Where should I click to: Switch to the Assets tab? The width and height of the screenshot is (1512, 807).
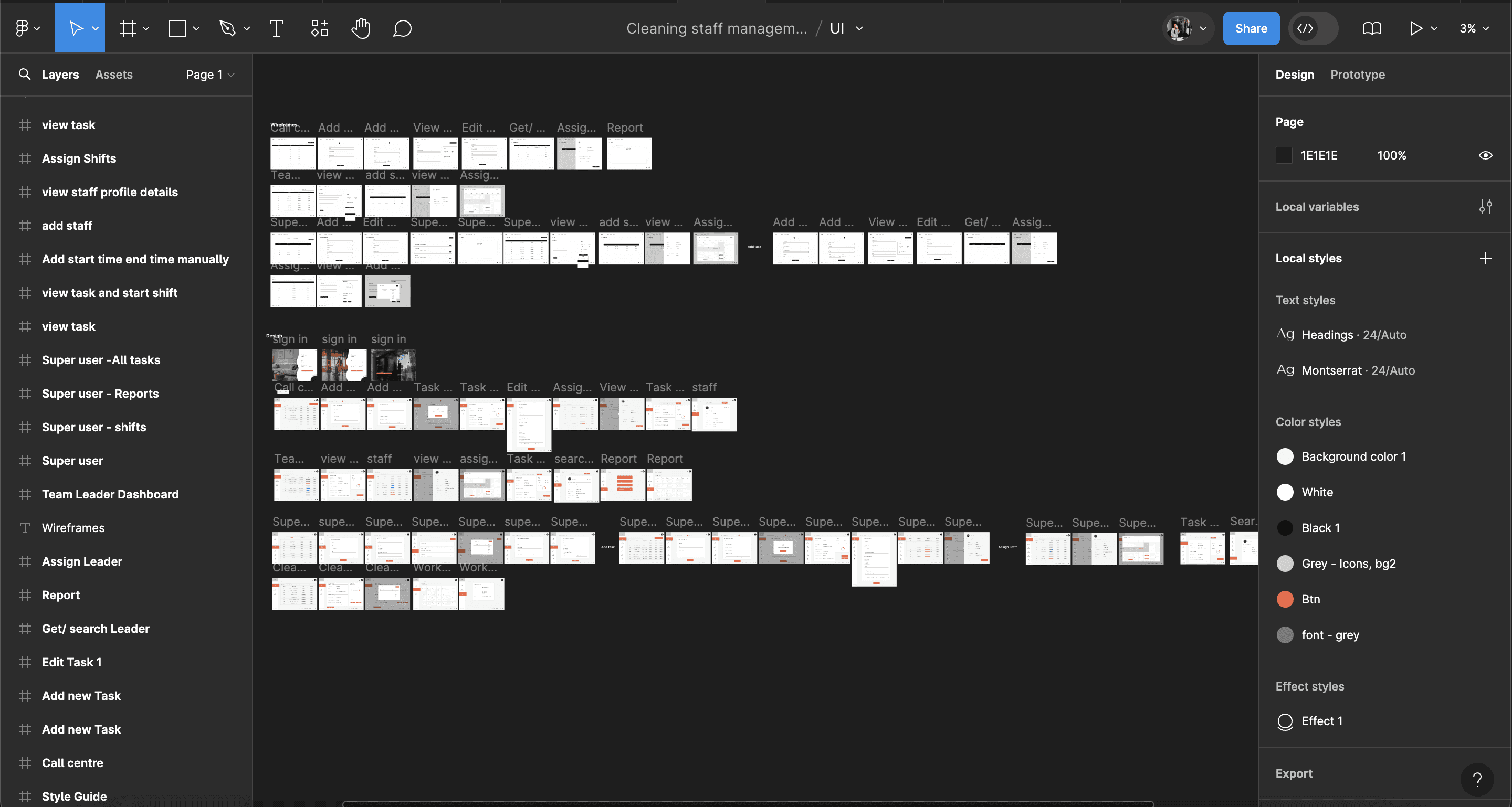coord(114,75)
